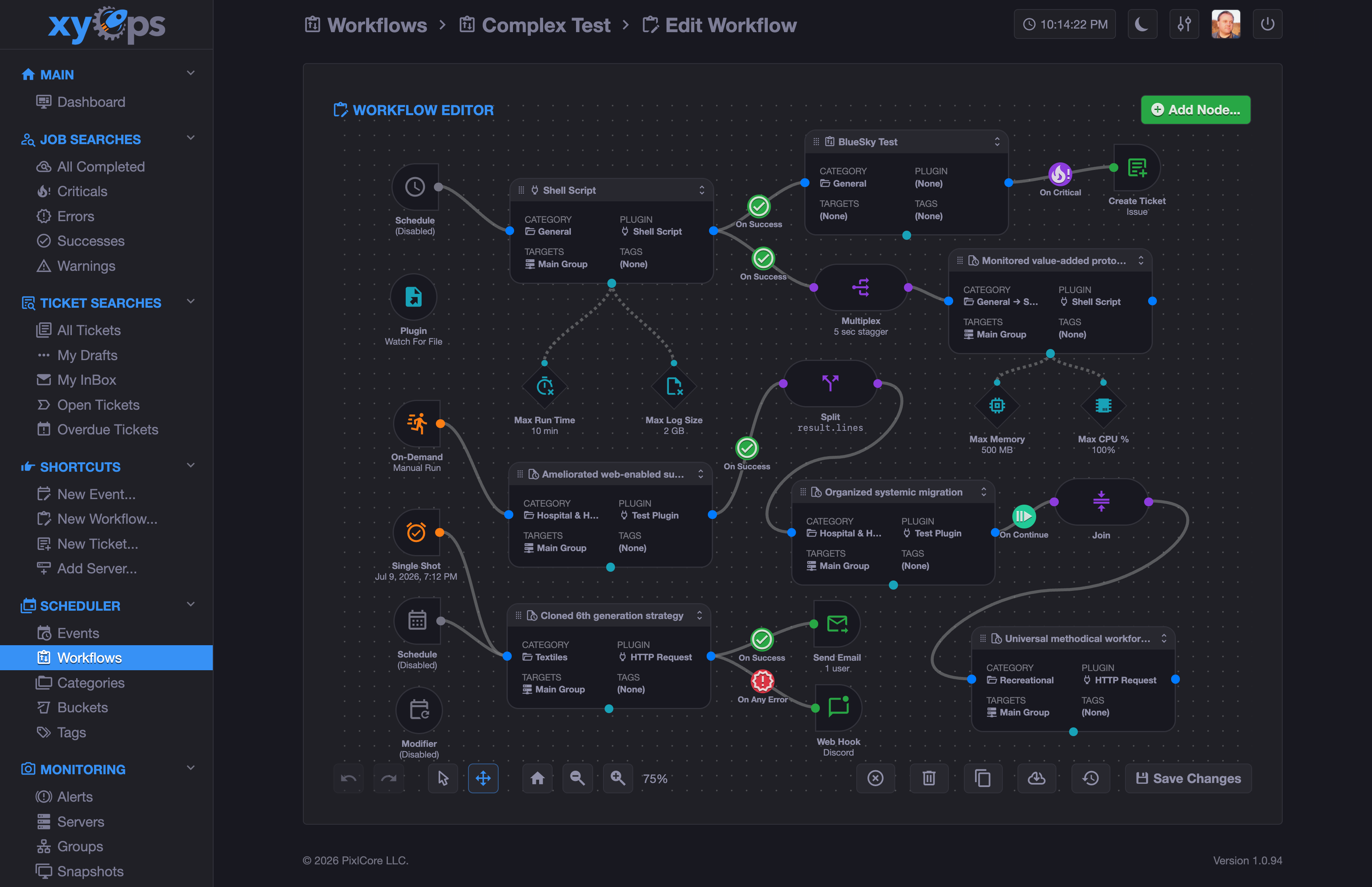Select the Max Run Time limit node
This screenshot has width=1372, height=887.
(x=545, y=386)
